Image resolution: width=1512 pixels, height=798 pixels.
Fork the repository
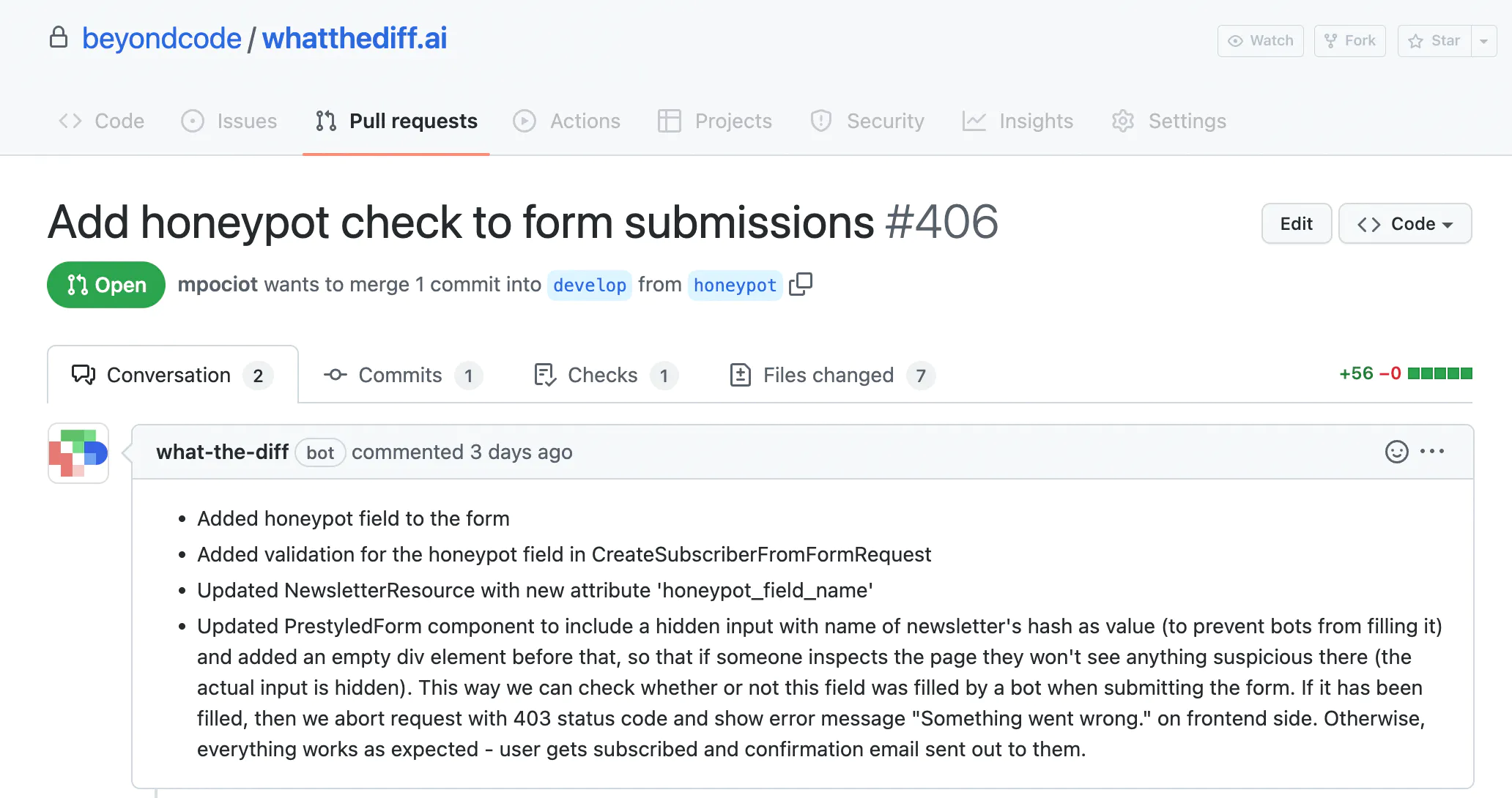1350,41
